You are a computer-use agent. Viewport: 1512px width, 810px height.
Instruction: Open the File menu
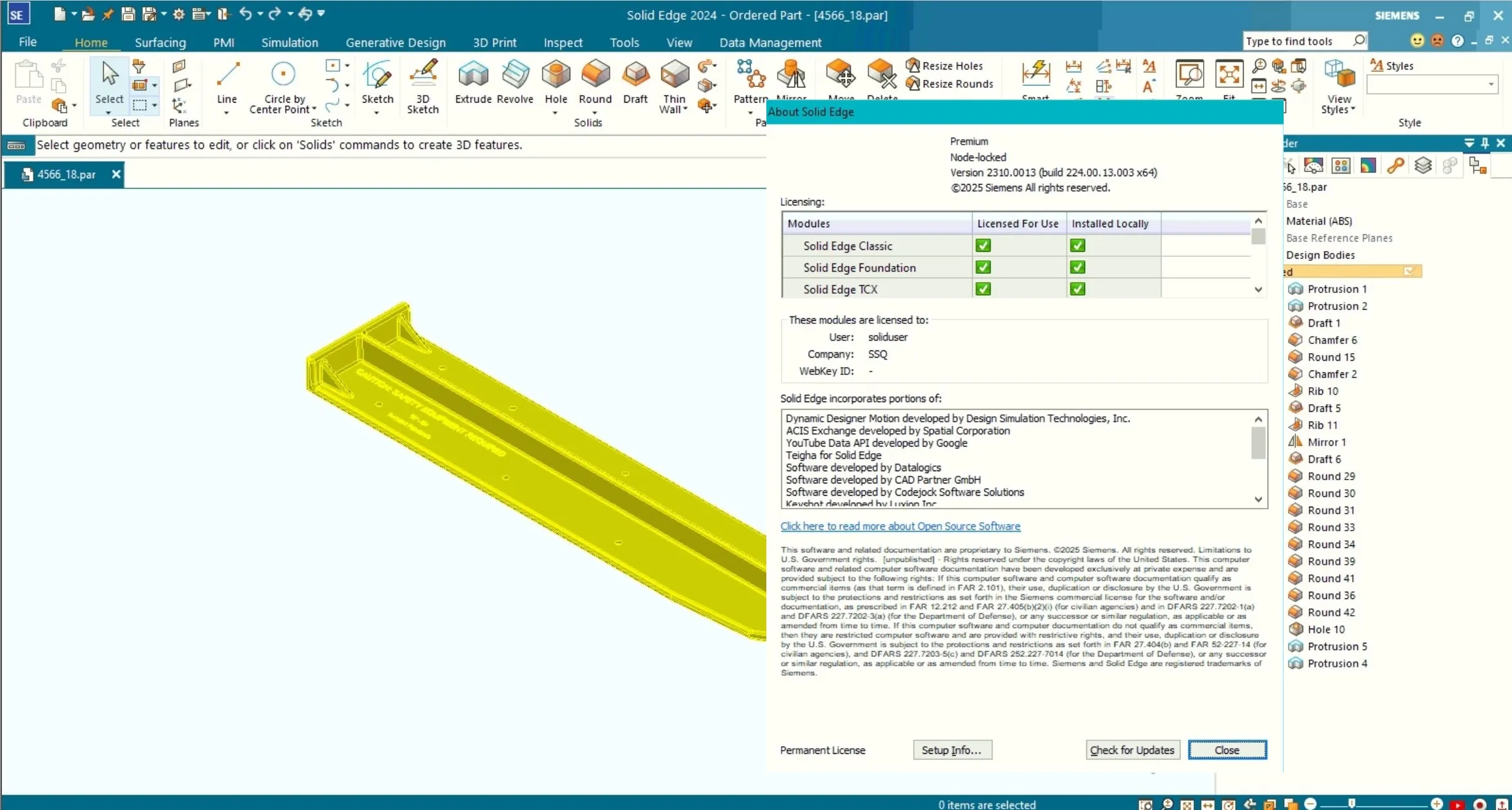[28, 42]
